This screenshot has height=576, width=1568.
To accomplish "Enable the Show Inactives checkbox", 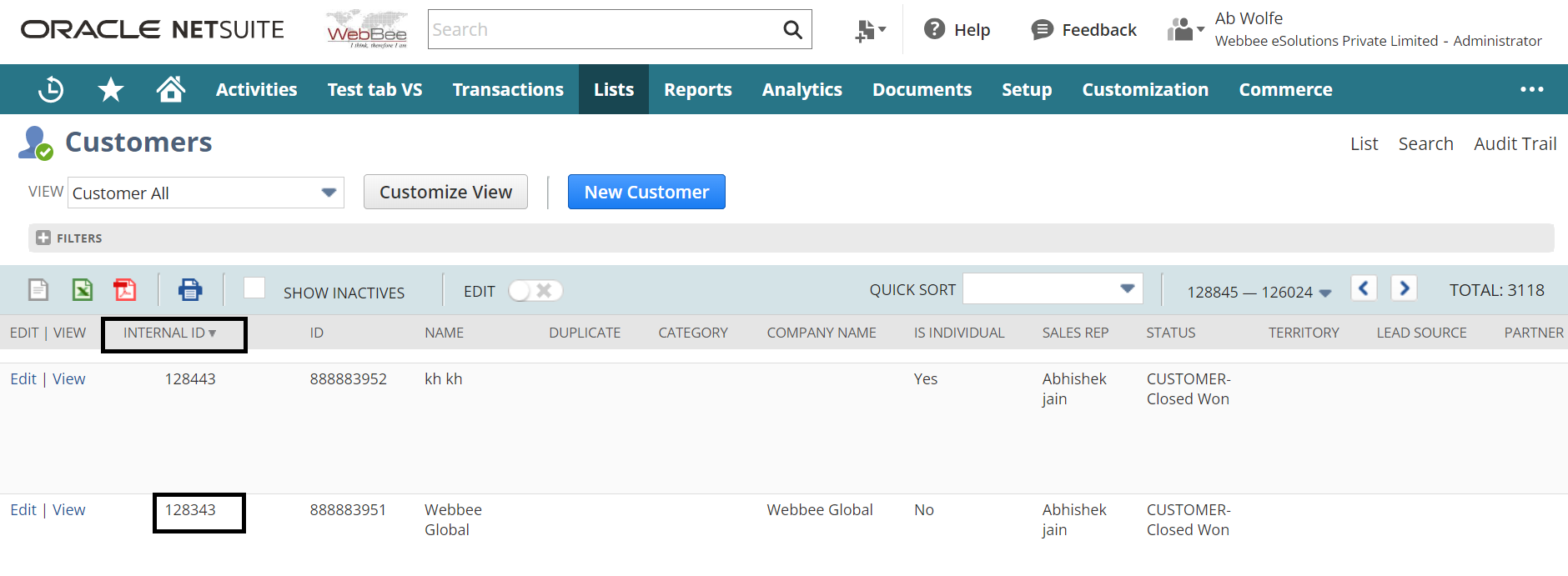I will [254, 288].
